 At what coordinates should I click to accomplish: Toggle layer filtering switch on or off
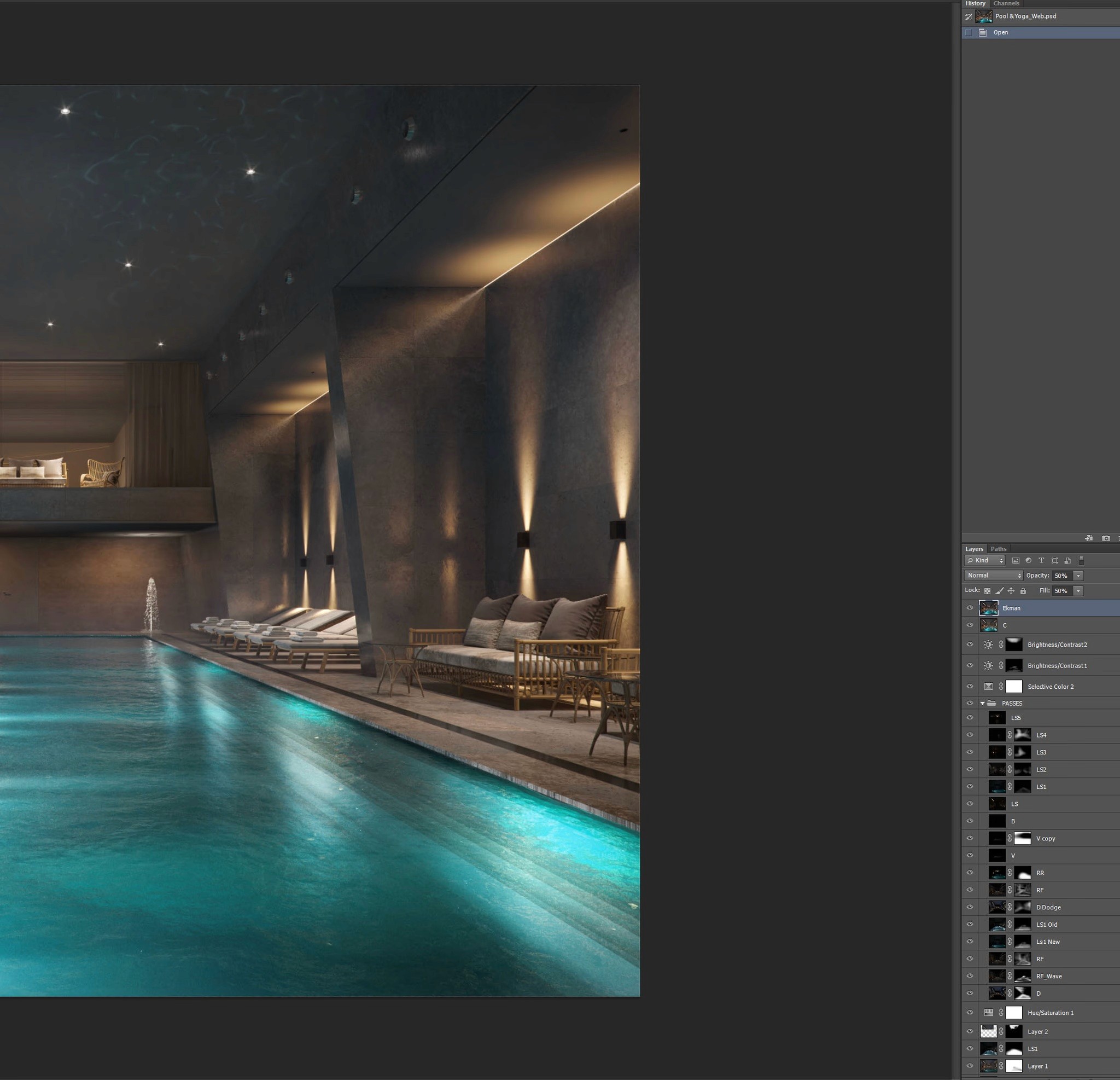tap(1081, 561)
